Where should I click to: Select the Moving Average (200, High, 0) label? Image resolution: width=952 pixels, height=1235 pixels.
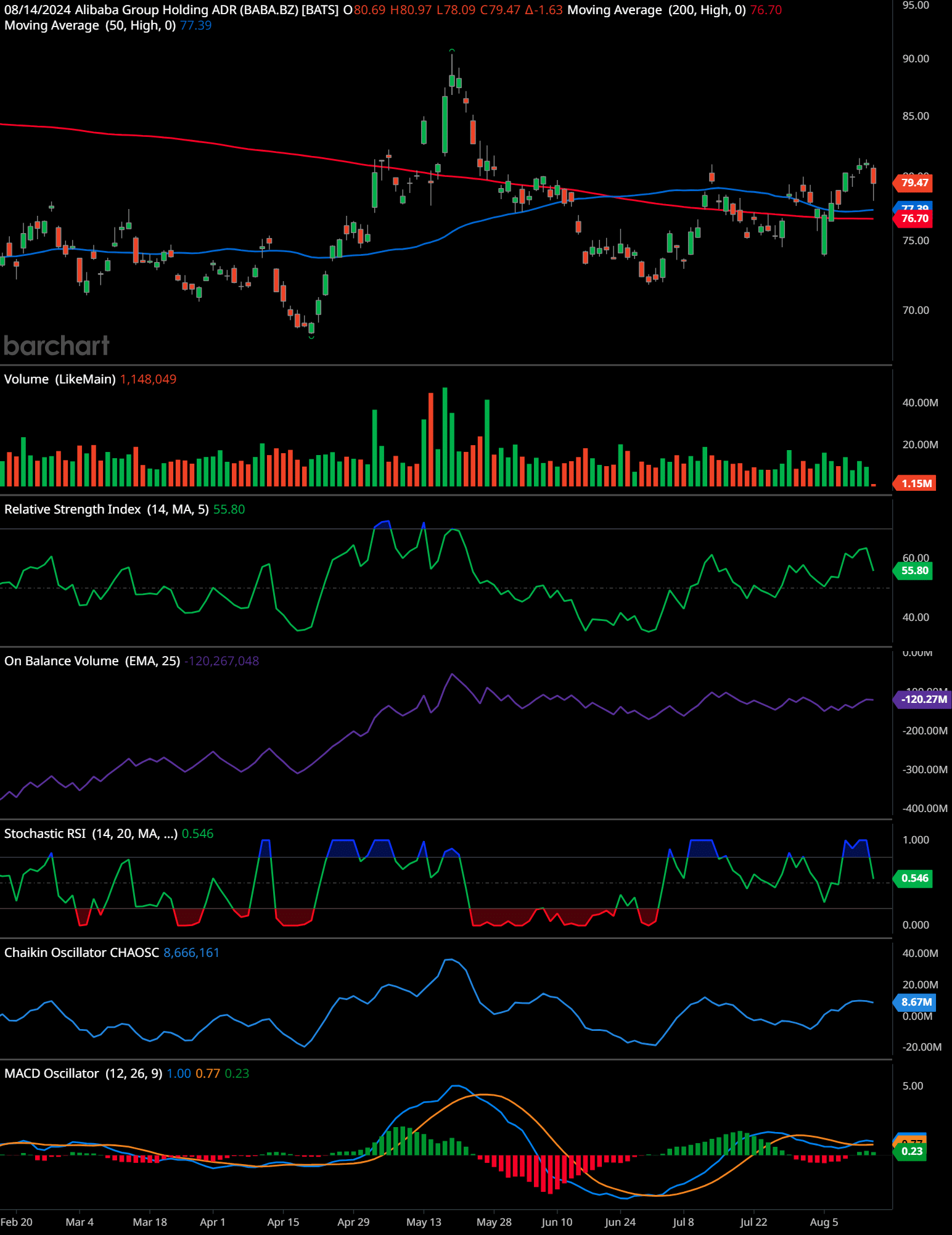657,10
